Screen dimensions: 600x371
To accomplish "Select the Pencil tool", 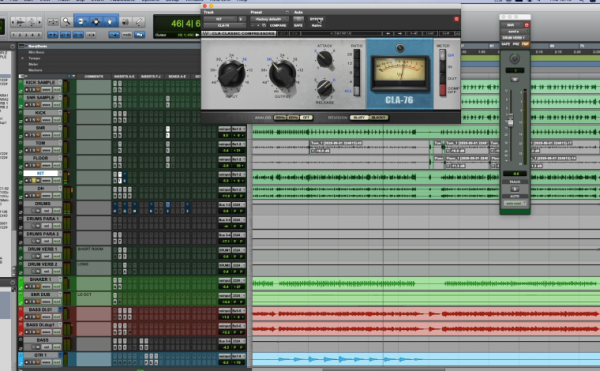I will [139, 22].
